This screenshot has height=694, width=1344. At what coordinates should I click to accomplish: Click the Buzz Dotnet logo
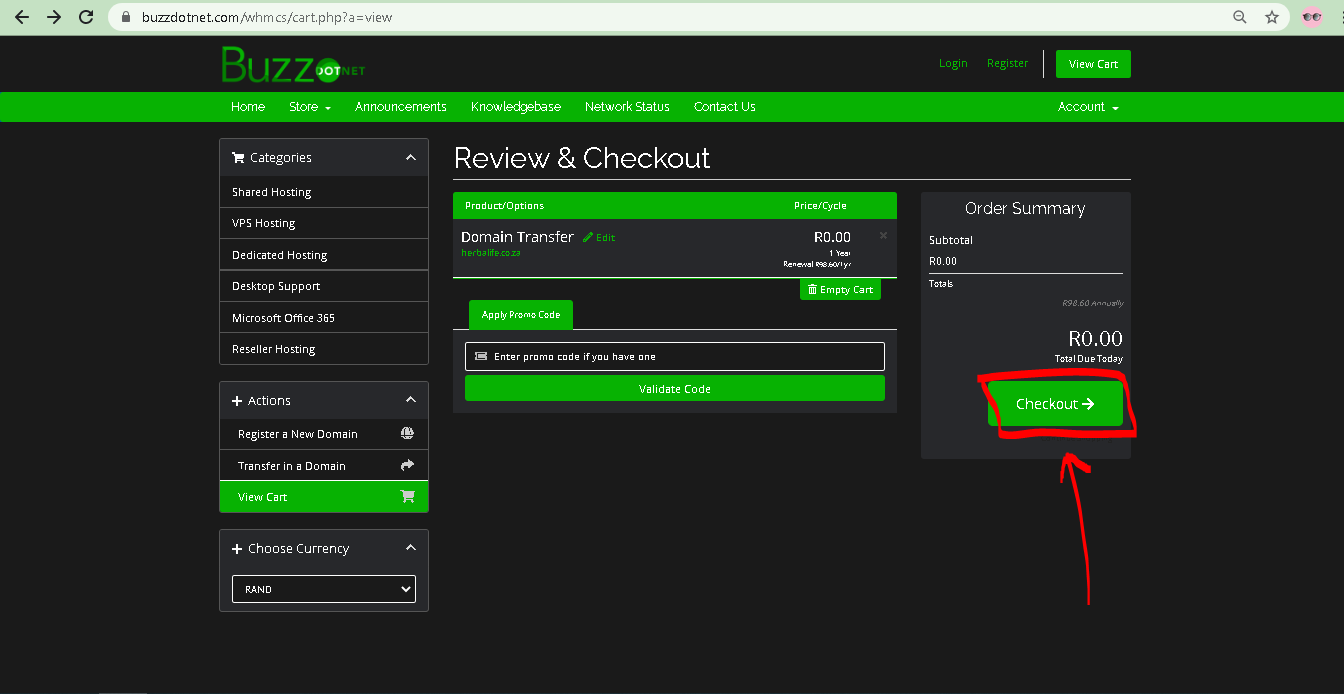point(293,66)
